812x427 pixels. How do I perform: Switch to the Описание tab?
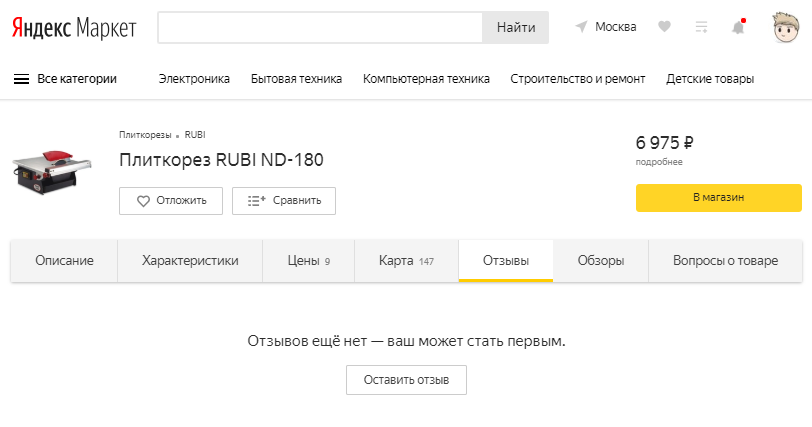click(64, 261)
